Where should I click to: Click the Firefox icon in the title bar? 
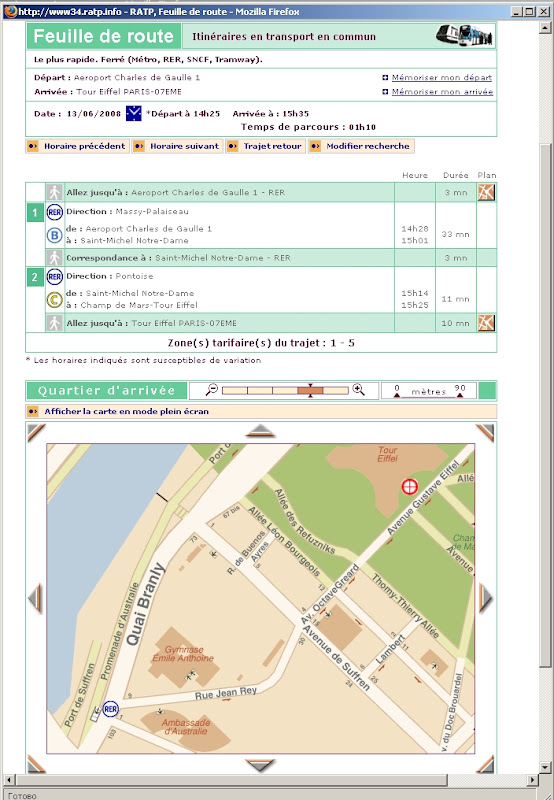point(10,11)
